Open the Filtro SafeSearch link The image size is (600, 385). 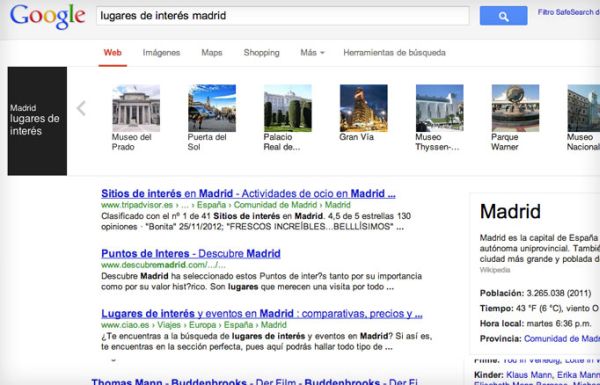click(569, 12)
